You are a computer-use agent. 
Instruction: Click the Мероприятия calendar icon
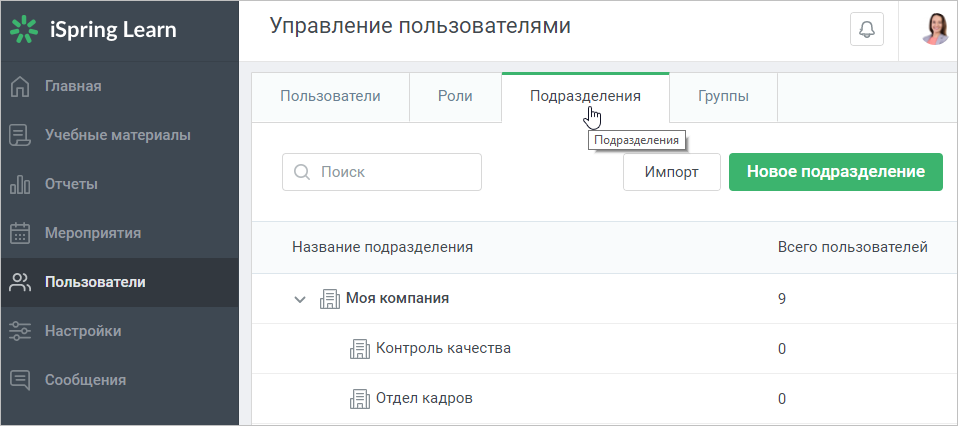[x=20, y=233]
